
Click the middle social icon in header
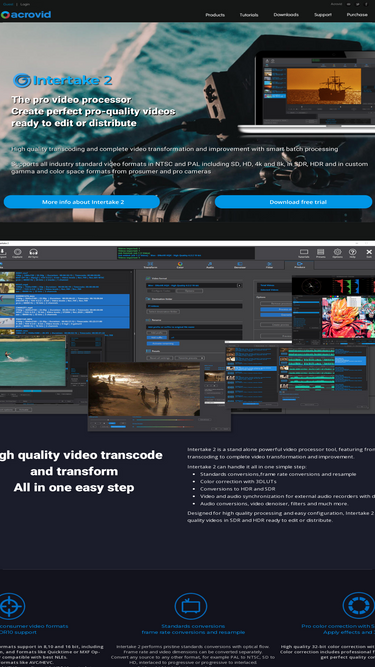(x=358, y=4)
